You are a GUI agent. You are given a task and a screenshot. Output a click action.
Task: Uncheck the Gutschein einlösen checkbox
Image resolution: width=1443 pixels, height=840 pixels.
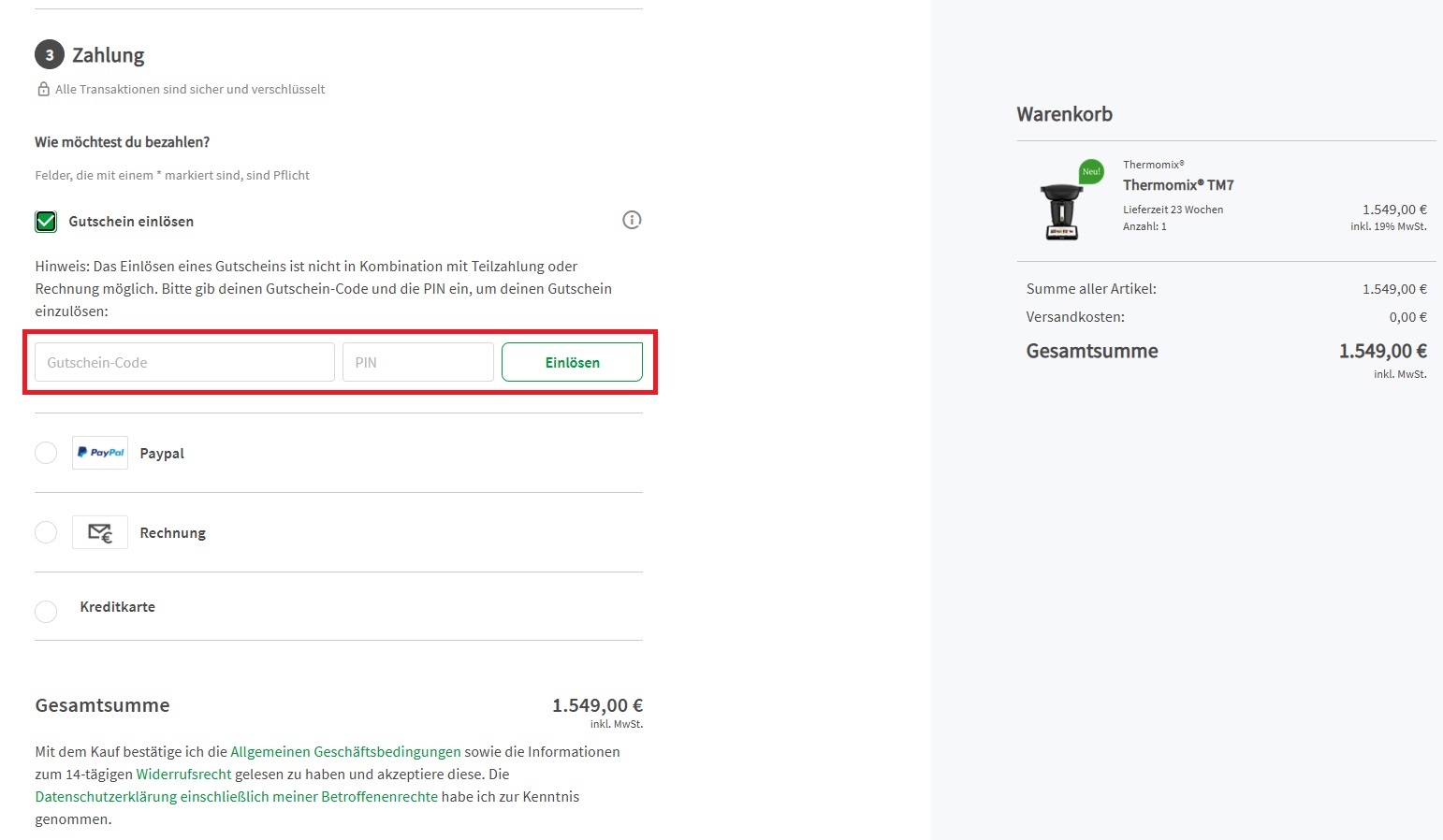click(46, 222)
